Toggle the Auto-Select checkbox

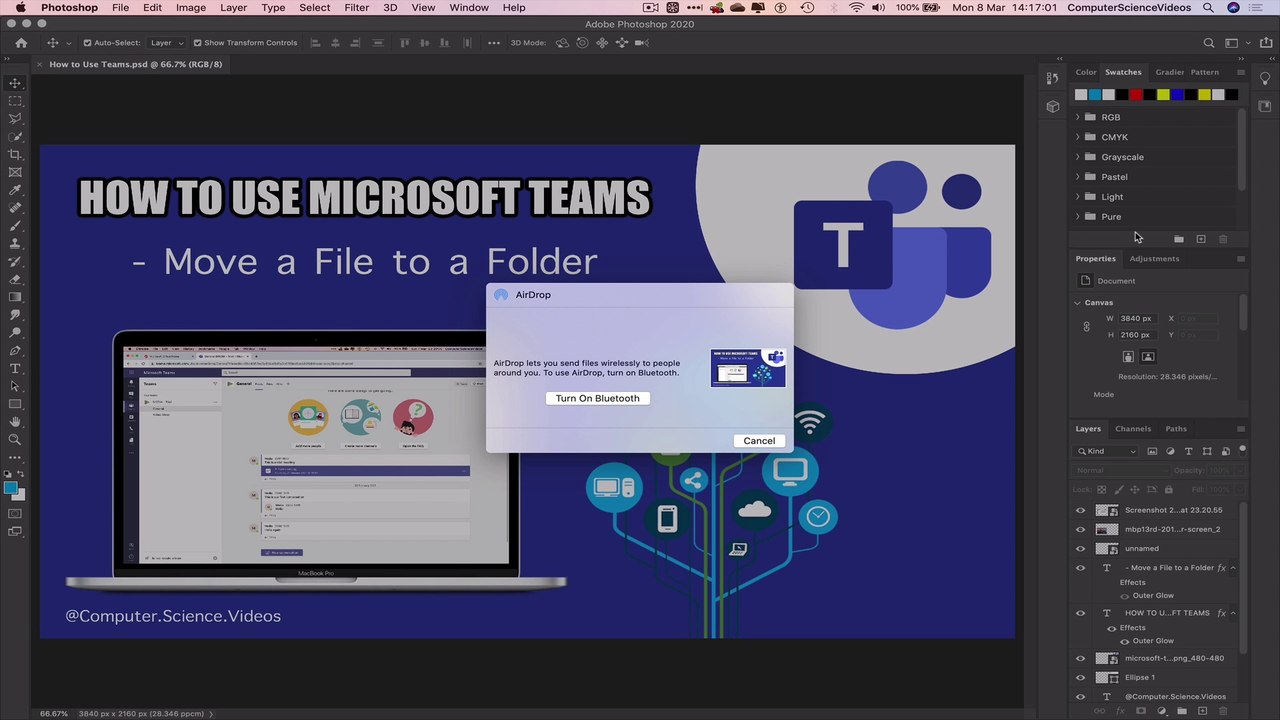tap(87, 43)
